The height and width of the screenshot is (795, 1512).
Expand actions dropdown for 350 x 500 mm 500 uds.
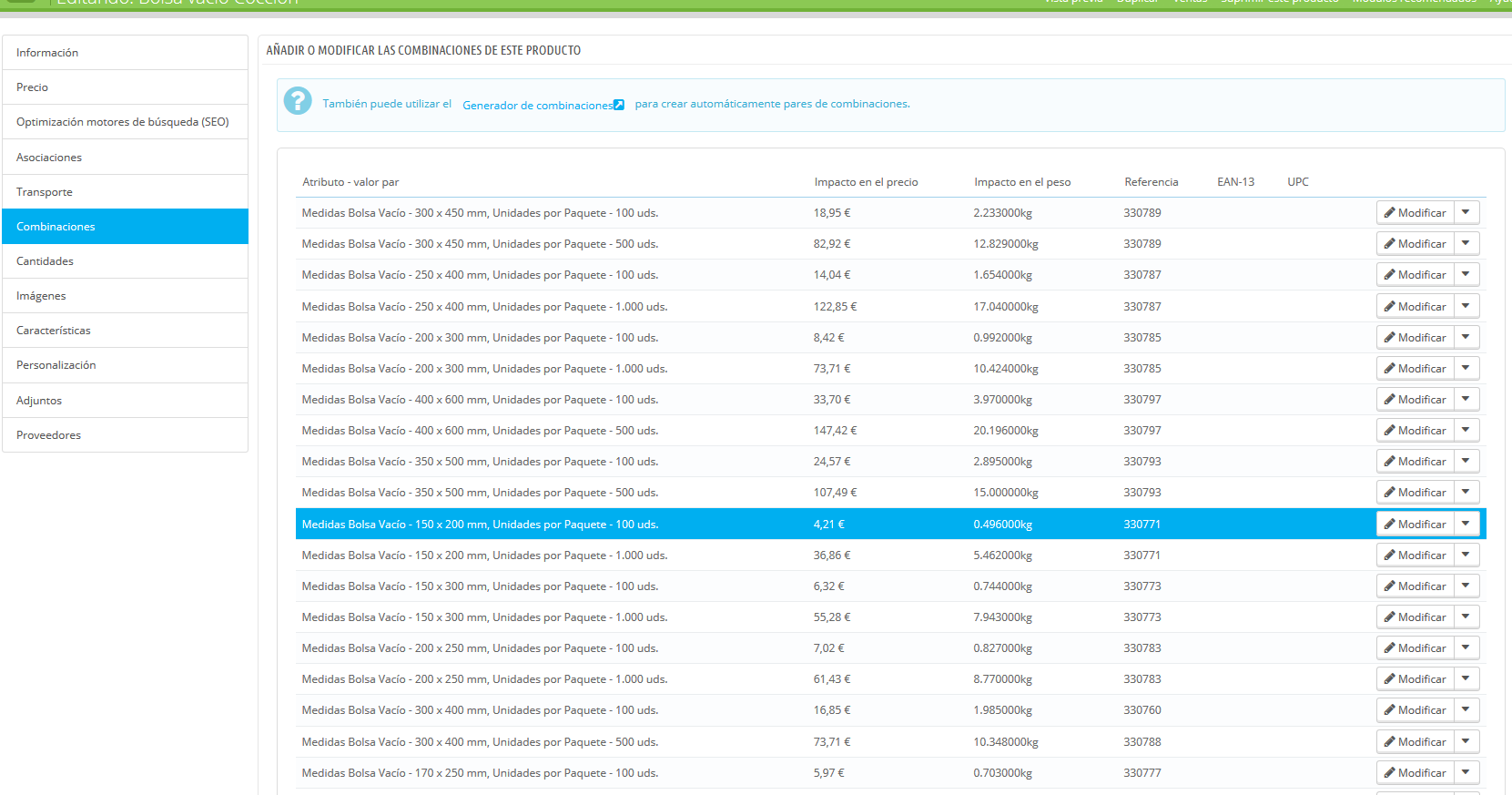[1466, 493]
